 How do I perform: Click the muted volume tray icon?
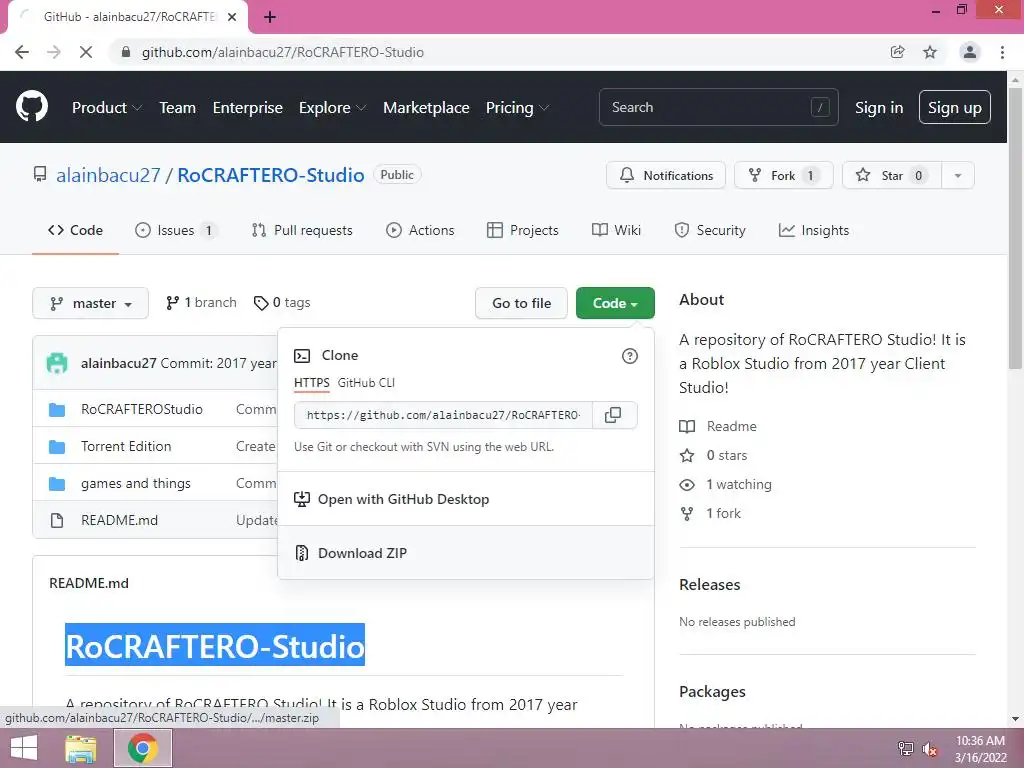[930, 749]
